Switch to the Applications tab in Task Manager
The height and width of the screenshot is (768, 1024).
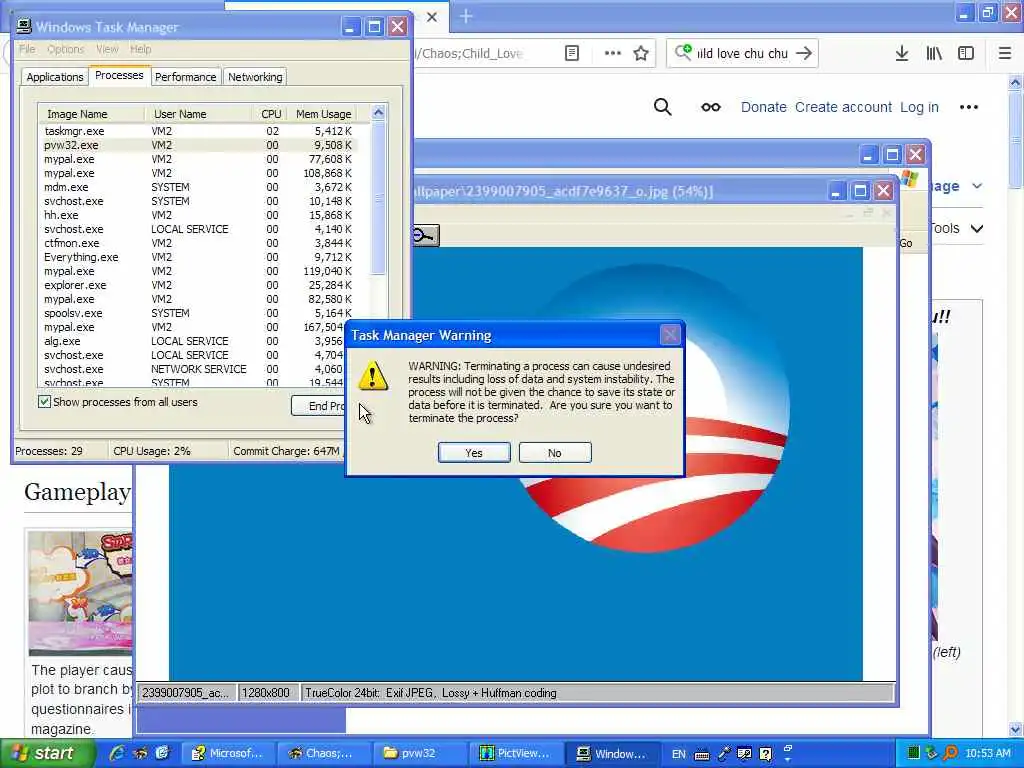point(55,77)
